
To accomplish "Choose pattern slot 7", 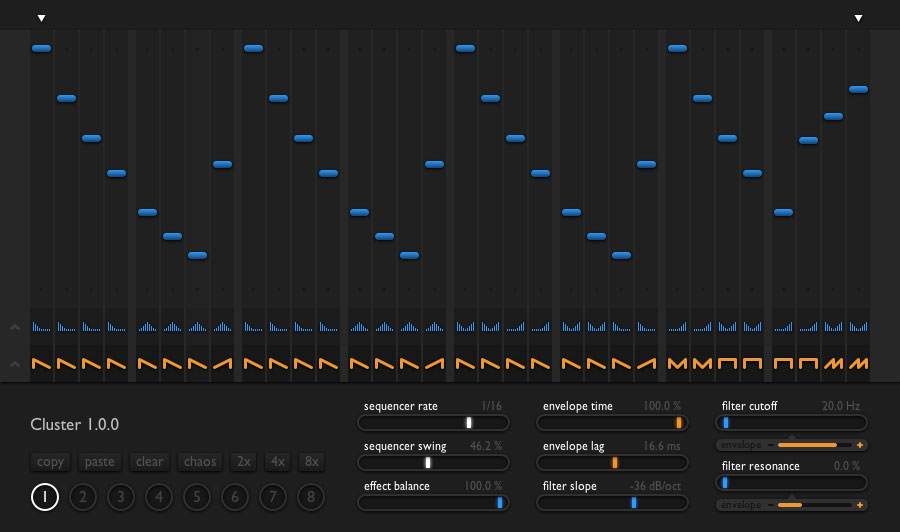I will pyautogui.click(x=273, y=496).
